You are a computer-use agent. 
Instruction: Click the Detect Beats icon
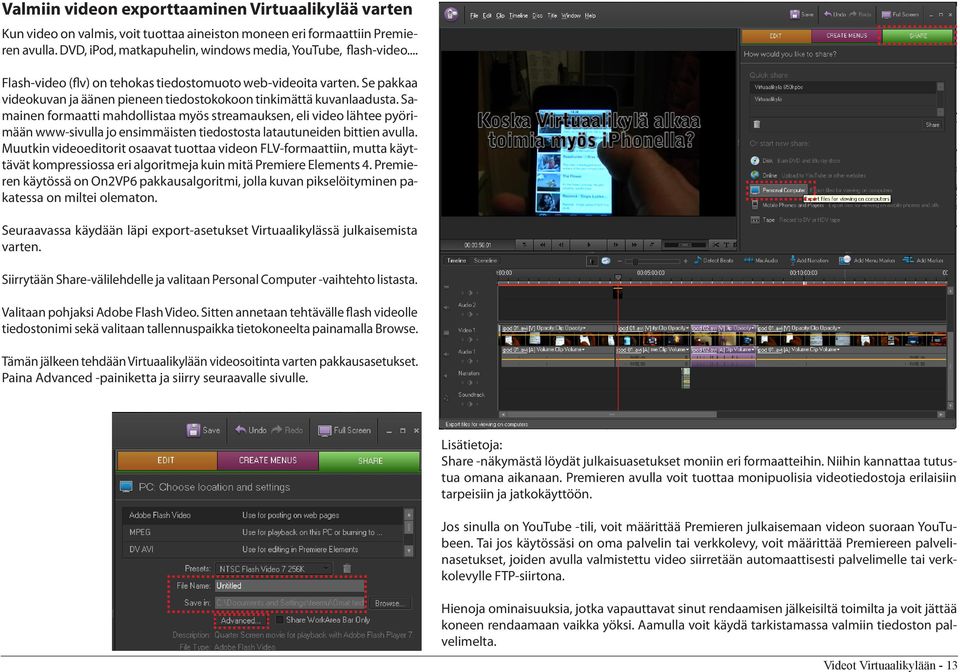(x=697, y=260)
